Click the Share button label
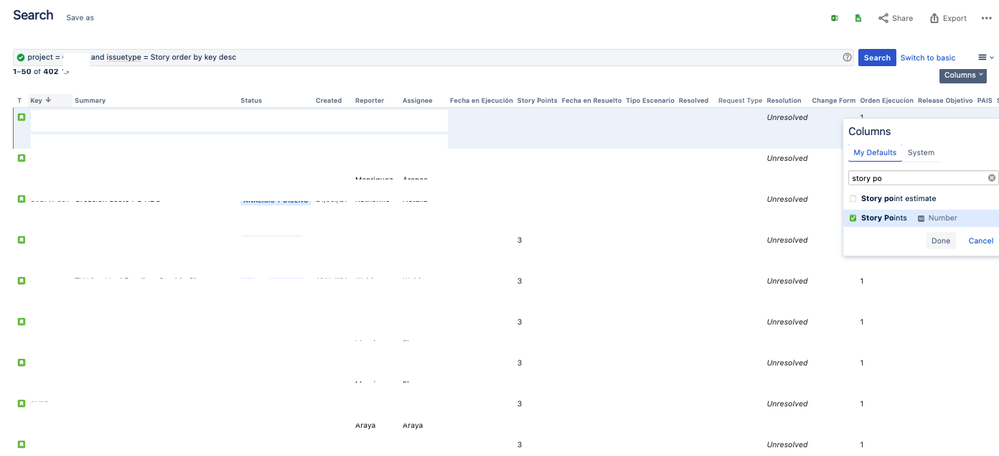This screenshot has height=456, width=999. point(902,18)
